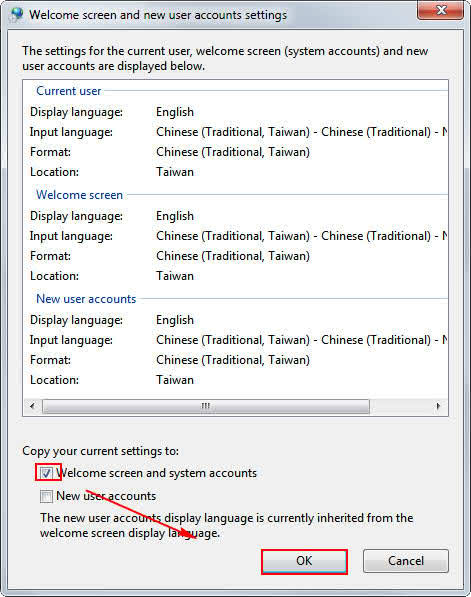
Task: Click Welcome screen Location Taiwan value
Action: [175, 276]
